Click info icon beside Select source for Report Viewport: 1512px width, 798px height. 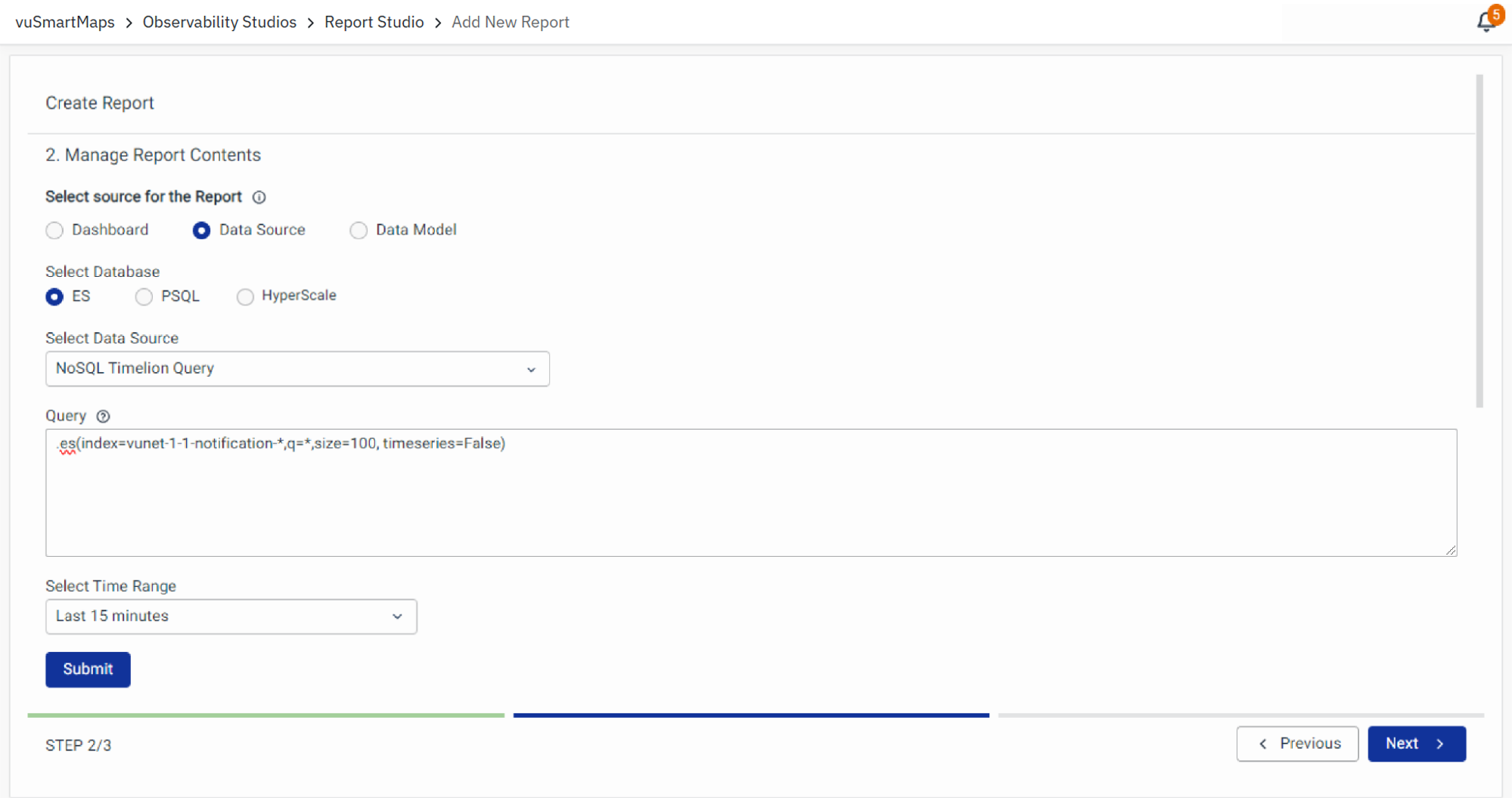pos(259,197)
